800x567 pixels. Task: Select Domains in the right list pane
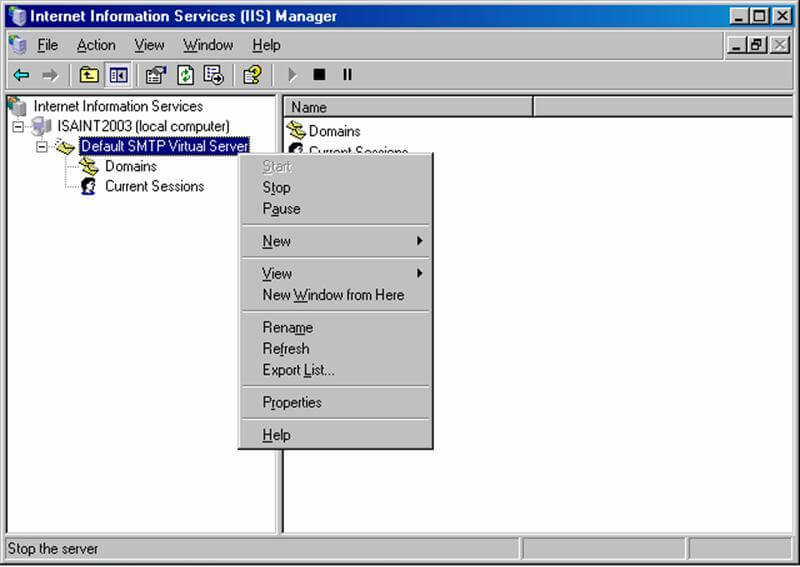click(334, 131)
